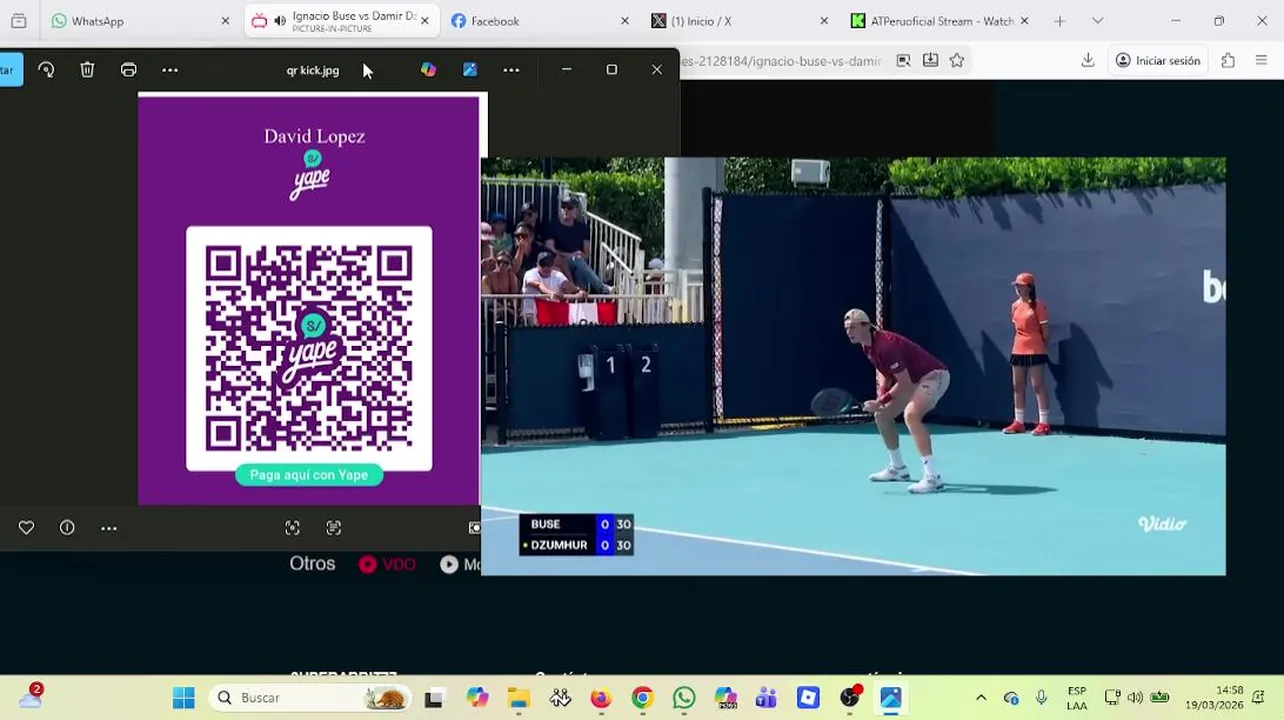Open File Explorer from the taskbar
1284x720 pixels.
(x=518, y=698)
